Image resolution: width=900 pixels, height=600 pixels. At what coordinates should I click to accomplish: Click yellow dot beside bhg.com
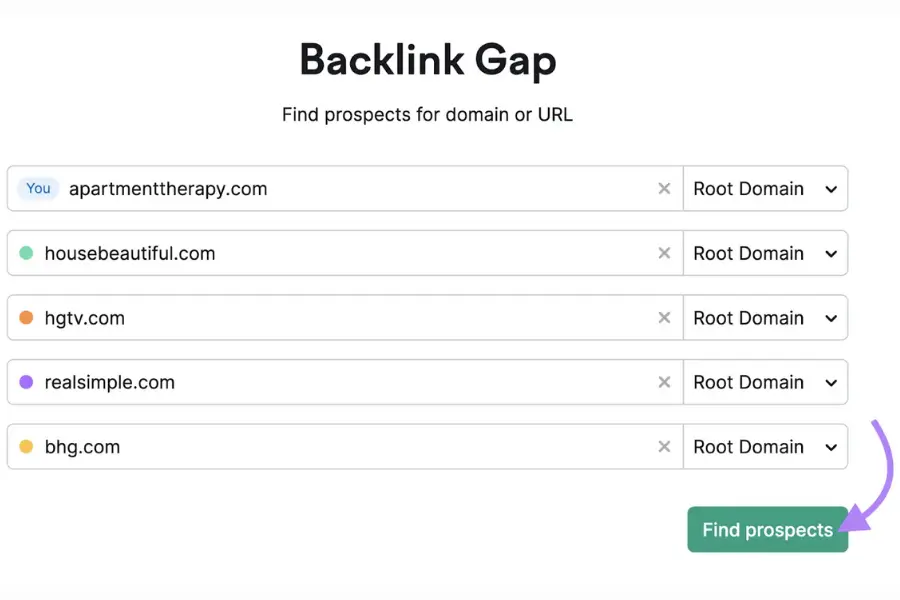pyautogui.click(x=26, y=447)
